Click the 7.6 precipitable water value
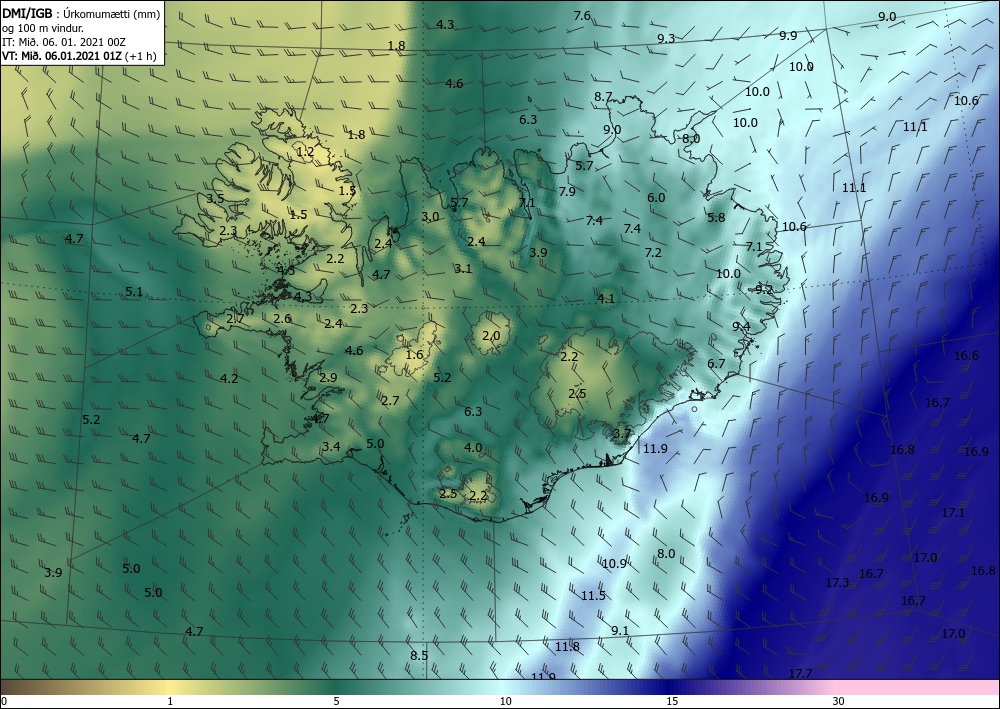The image size is (1000, 709). (582, 16)
